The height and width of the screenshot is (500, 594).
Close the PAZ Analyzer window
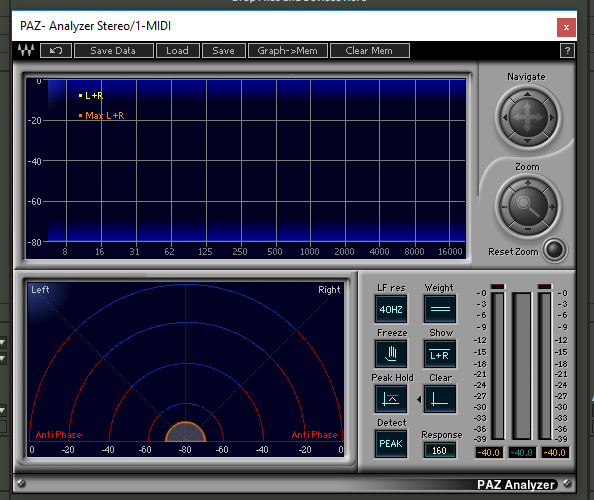click(566, 27)
